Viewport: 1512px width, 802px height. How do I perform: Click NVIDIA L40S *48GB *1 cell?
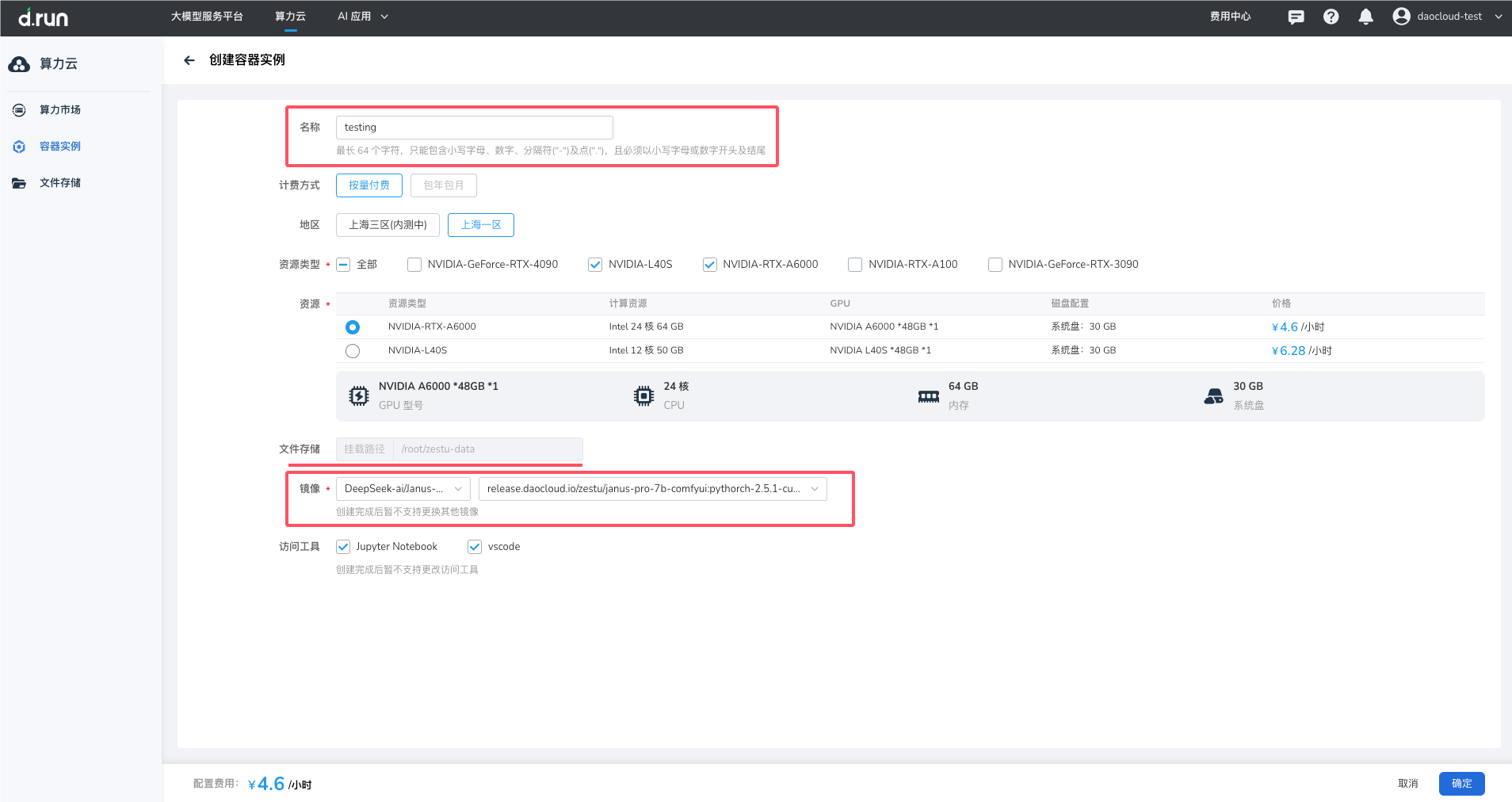880,351
